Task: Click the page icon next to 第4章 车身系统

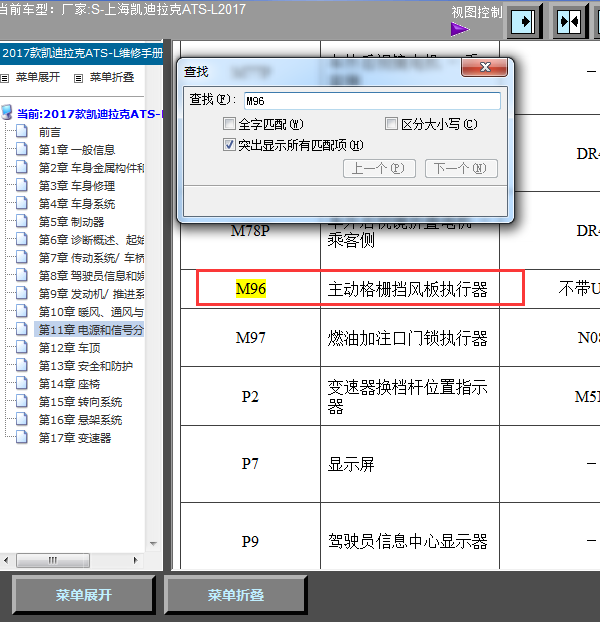Action: [21, 203]
